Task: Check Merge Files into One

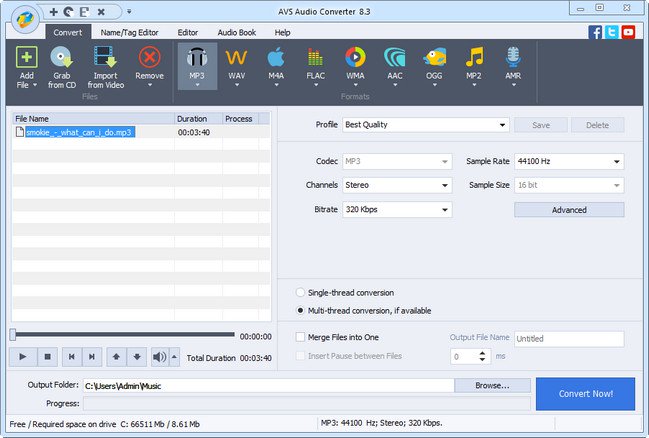Action: [301, 338]
